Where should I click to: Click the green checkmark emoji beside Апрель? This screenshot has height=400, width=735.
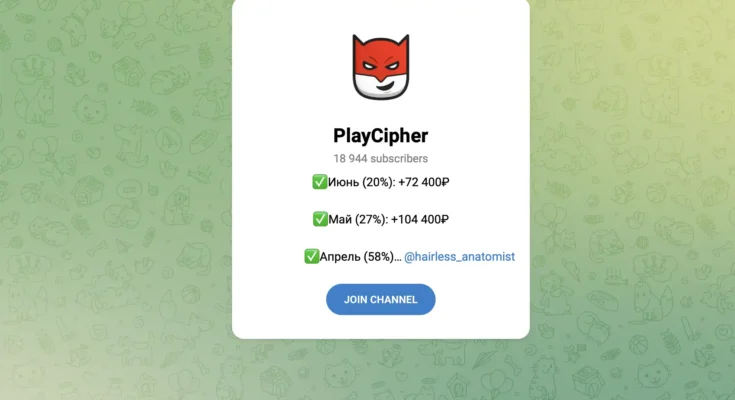point(312,257)
